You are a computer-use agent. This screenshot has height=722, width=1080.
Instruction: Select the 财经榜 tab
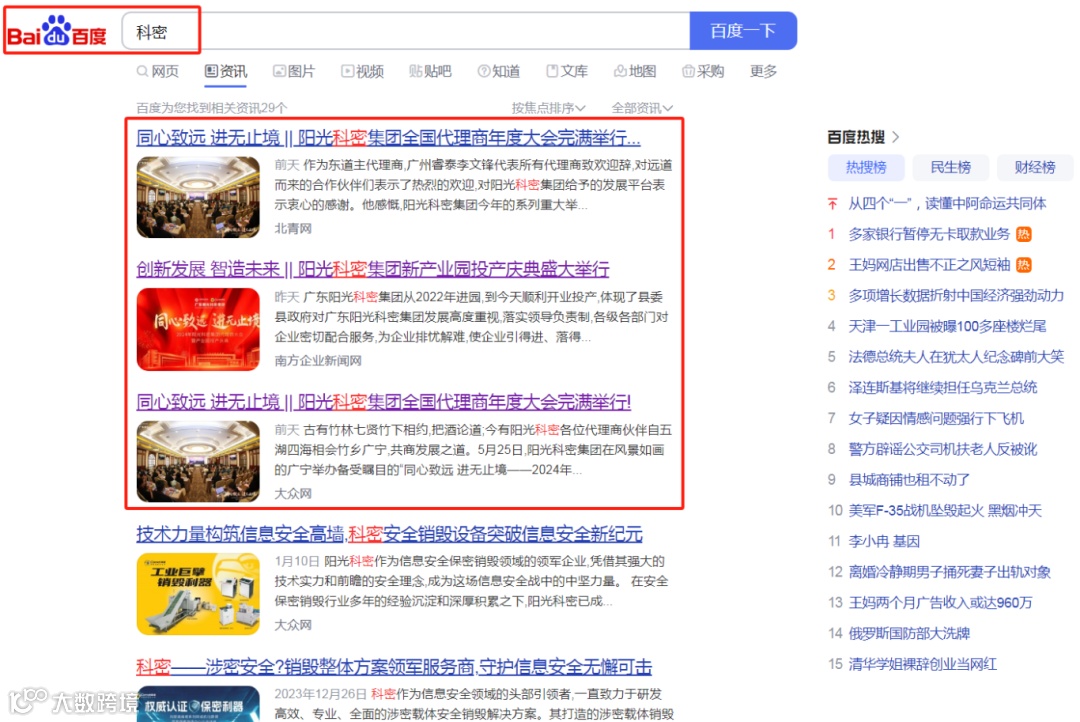[x=1035, y=167]
